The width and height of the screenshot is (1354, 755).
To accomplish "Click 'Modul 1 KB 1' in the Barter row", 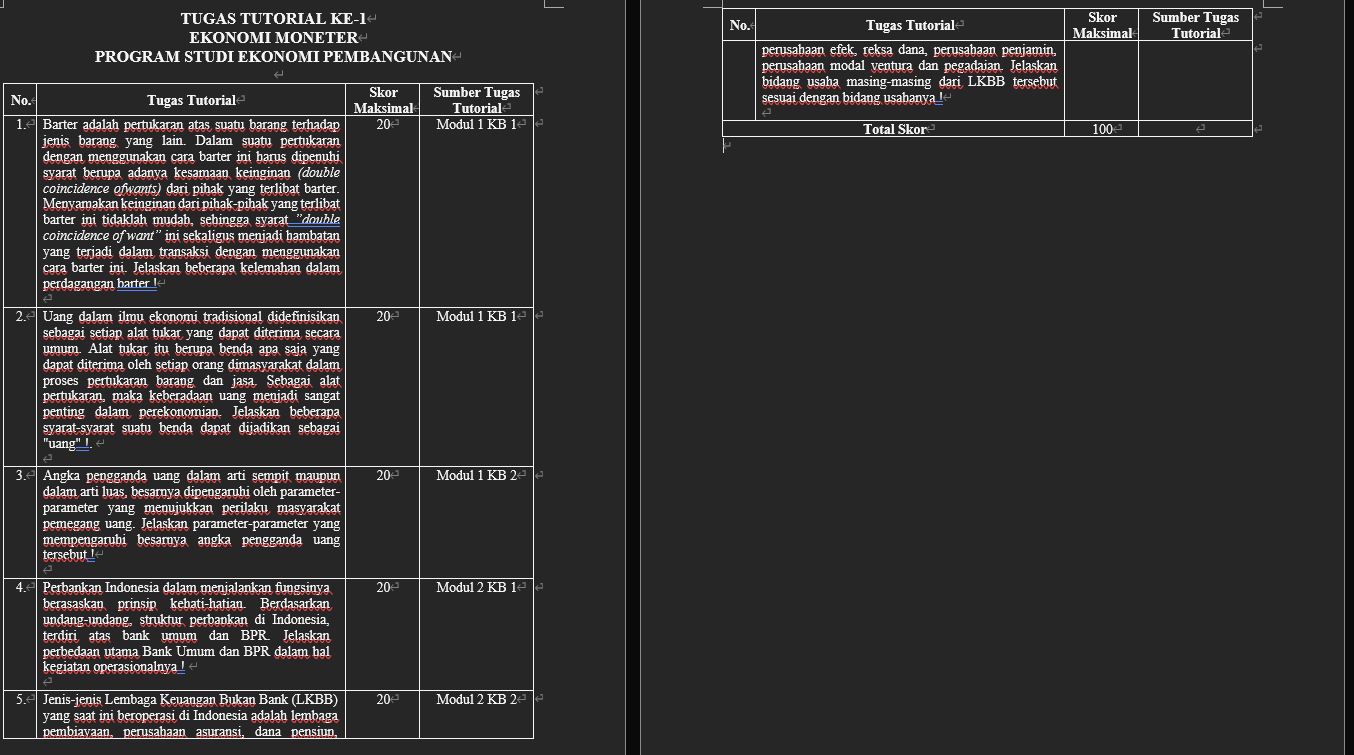I will click(476, 124).
